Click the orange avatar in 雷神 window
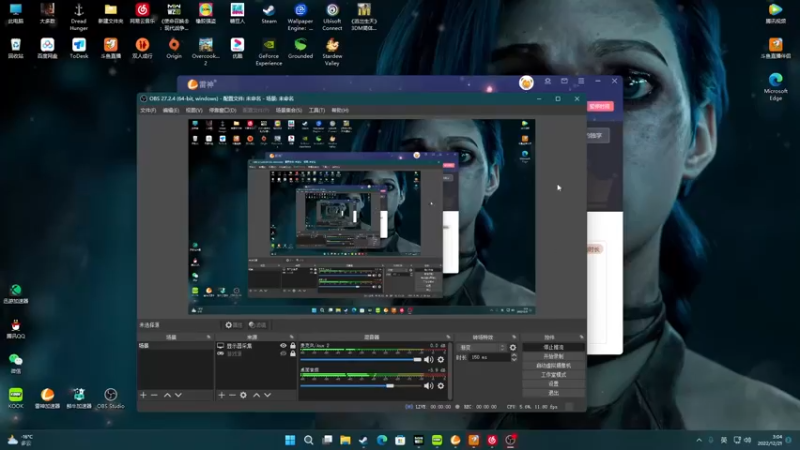The width and height of the screenshot is (800, 450). tap(526, 82)
